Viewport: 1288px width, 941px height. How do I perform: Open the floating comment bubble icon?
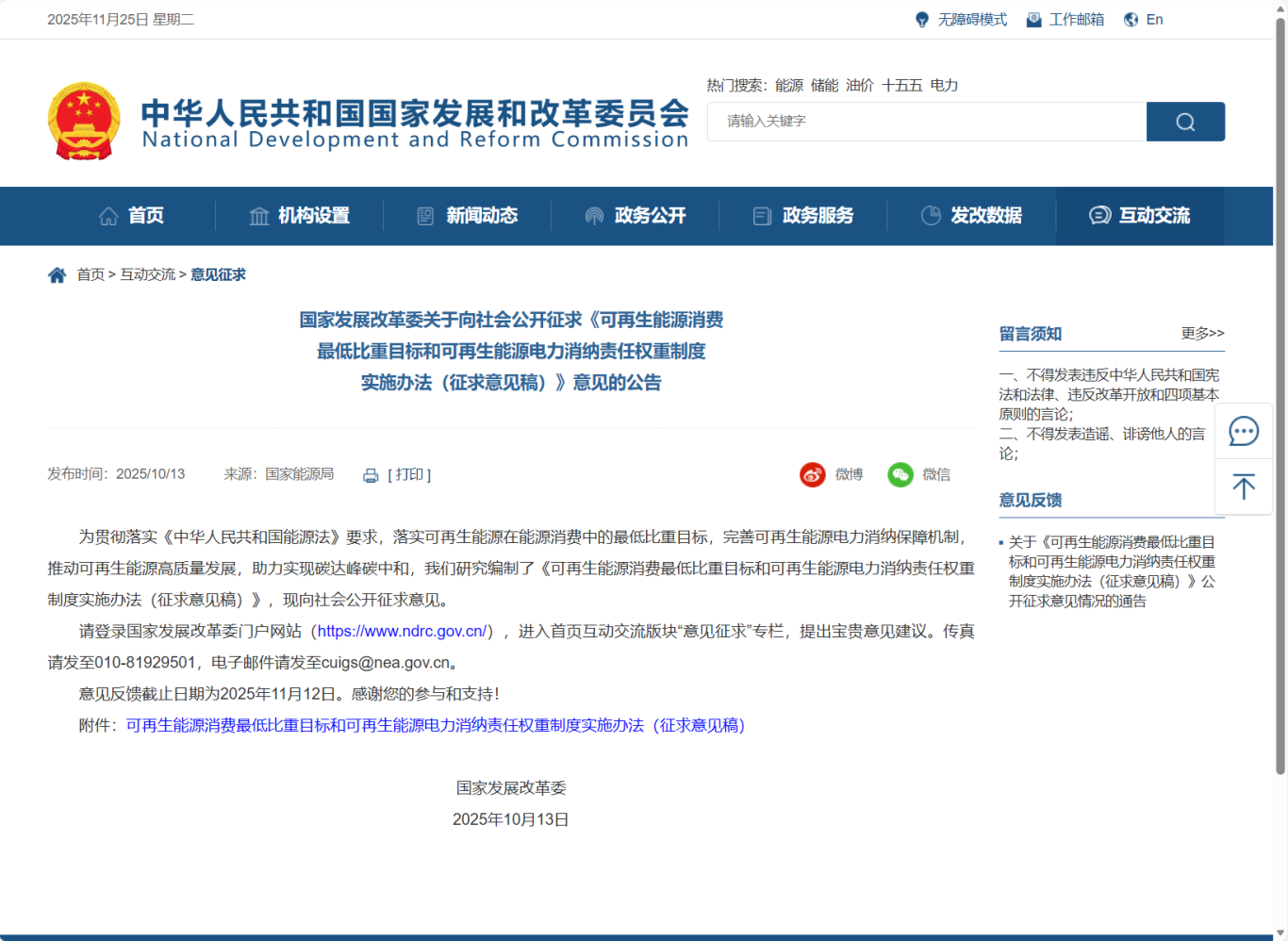(x=1244, y=431)
